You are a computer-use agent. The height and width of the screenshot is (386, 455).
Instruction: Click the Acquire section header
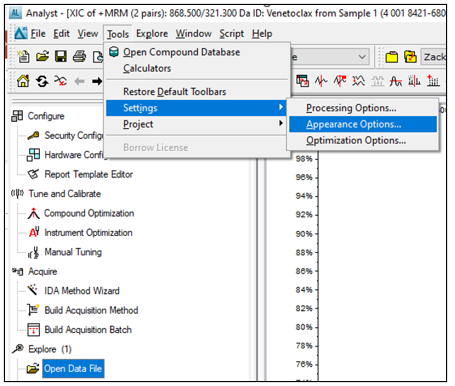coord(42,272)
